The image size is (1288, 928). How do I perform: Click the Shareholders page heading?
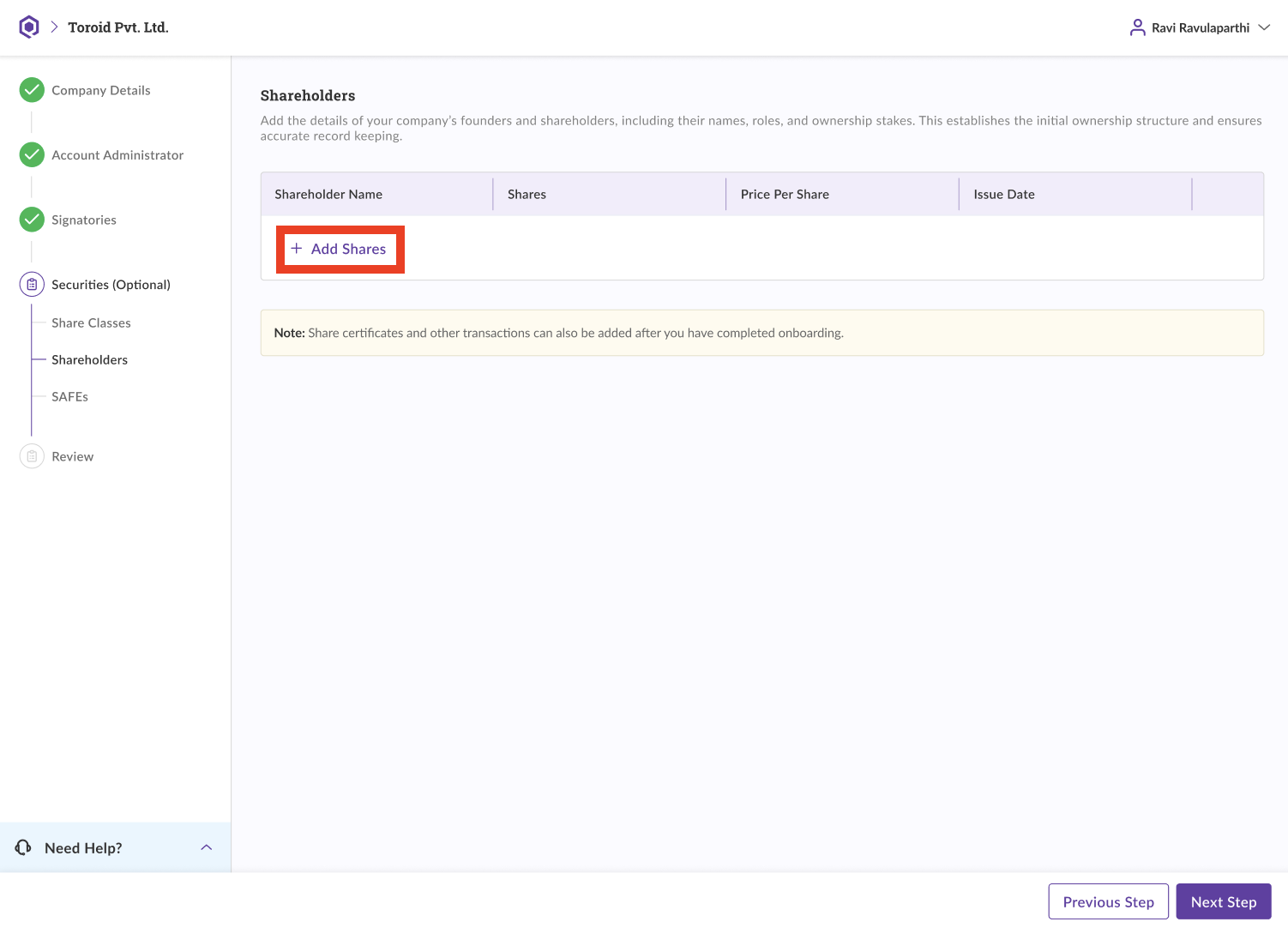point(308,96)
